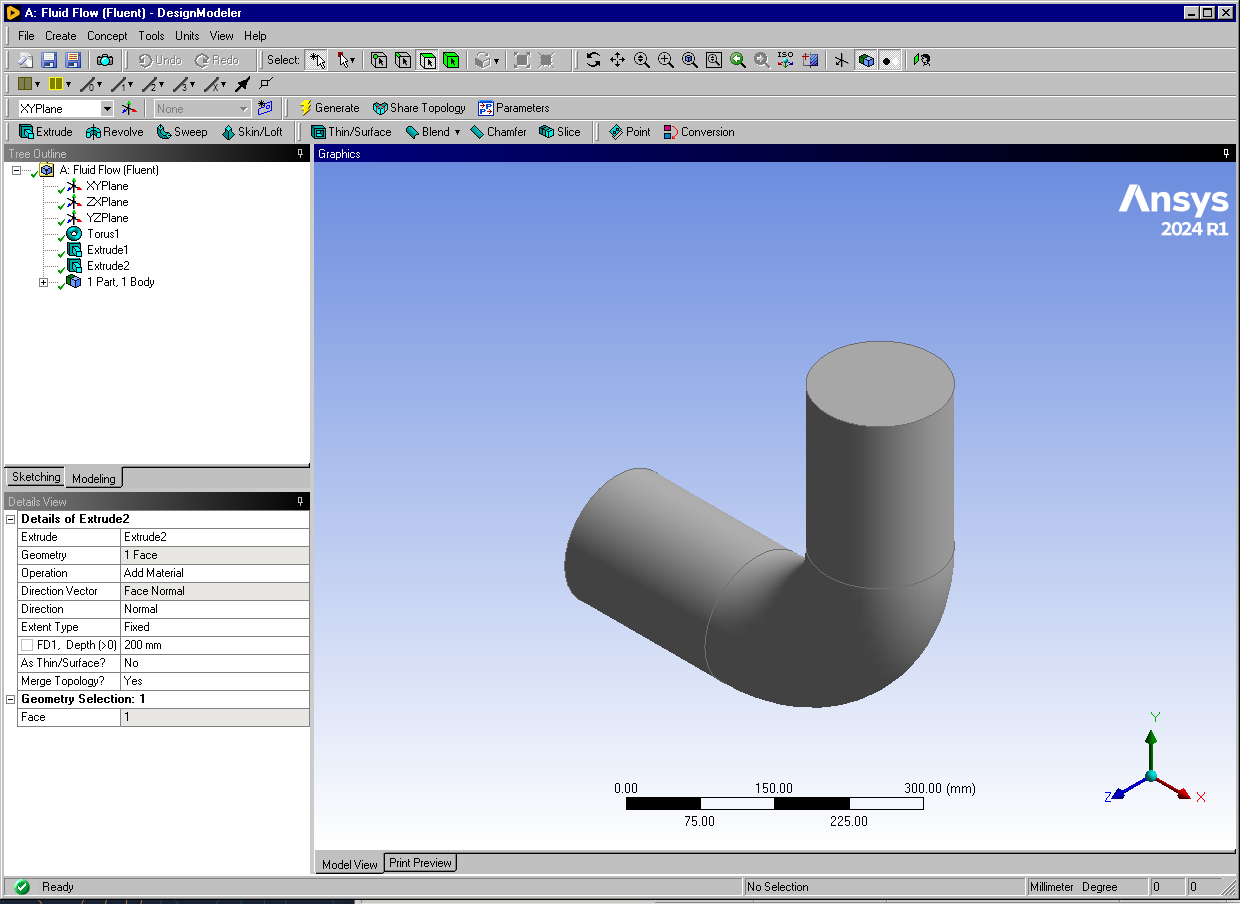The image size is (1240, 904).
Task: Select Torus1 in the tree outline
Action: pyautogui.click(x=102, y=234)
